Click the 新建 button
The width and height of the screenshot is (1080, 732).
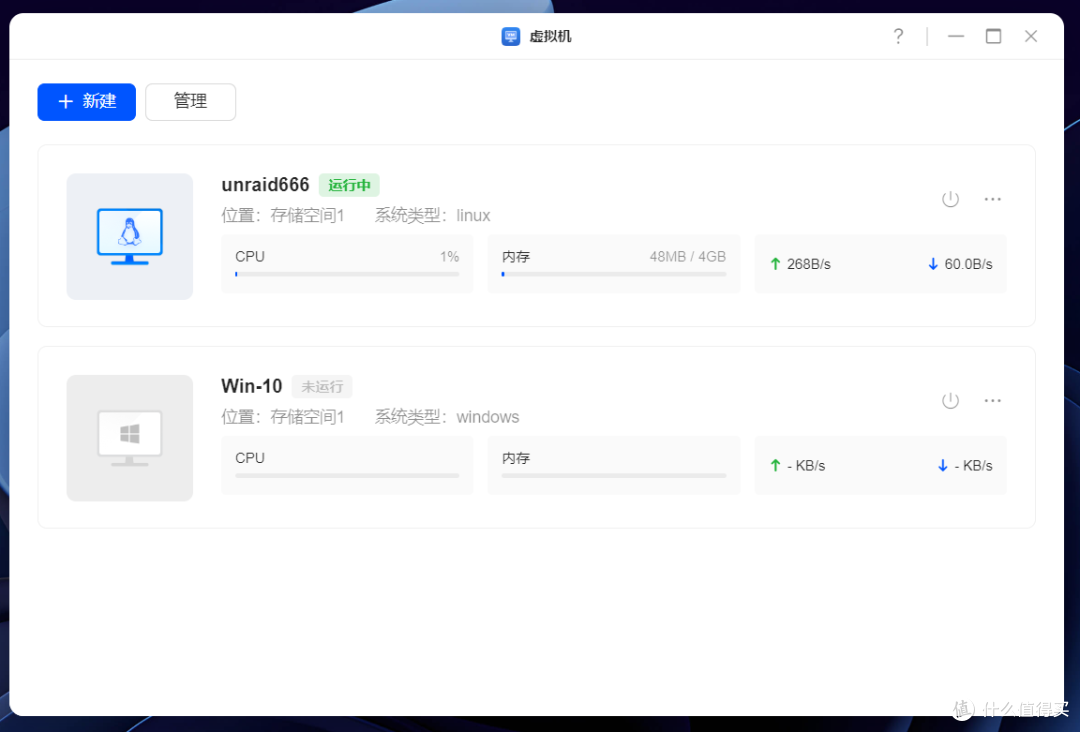[86, 102]
